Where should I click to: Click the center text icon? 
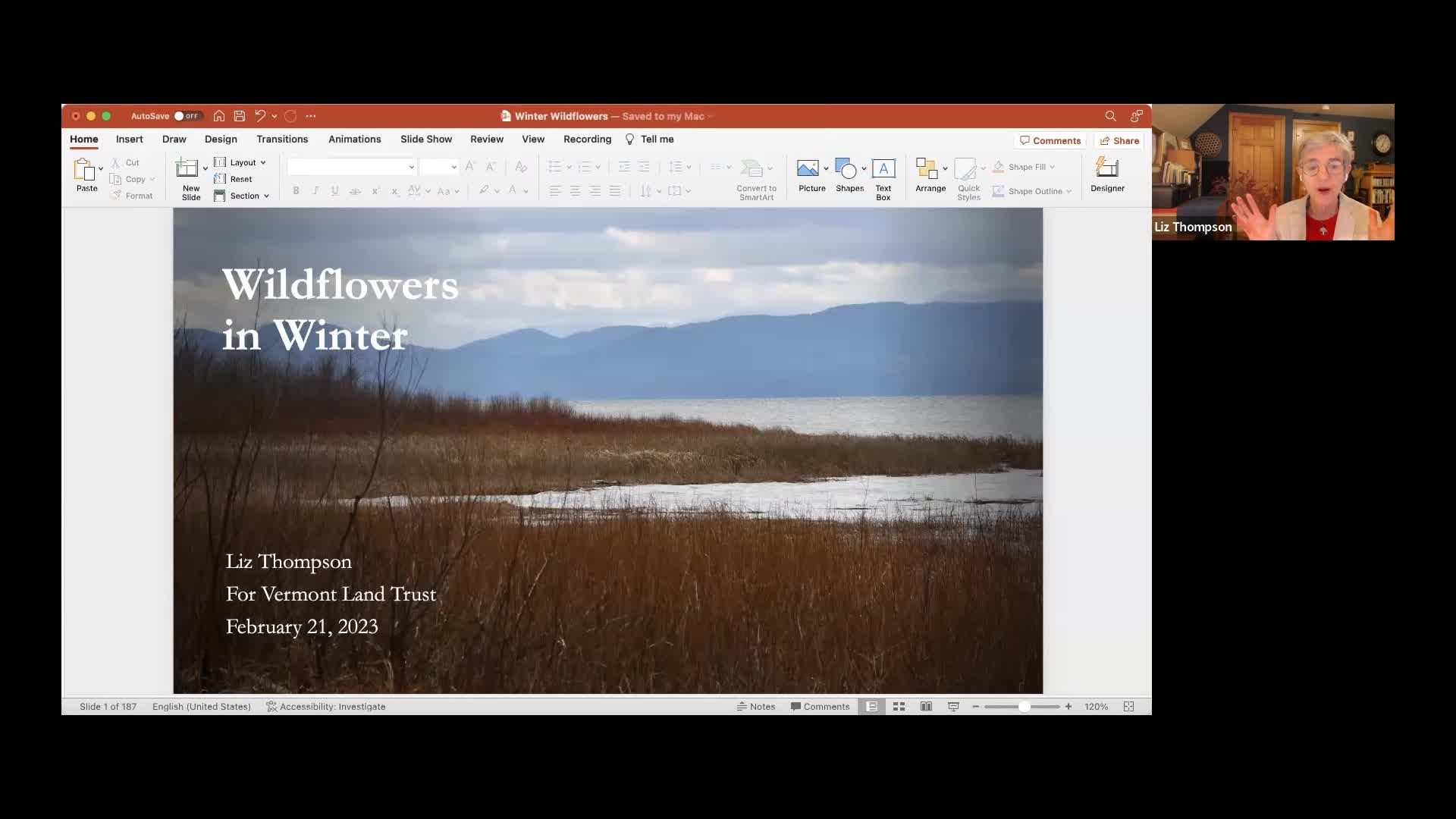pos(575,191)
